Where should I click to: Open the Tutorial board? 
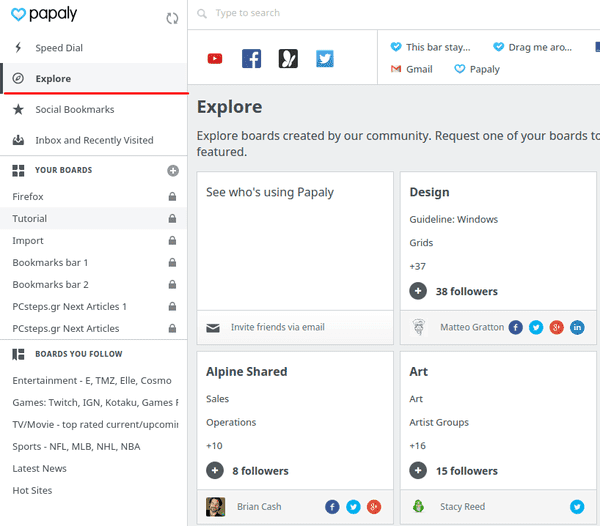pyautogui.click(x=29, y=218)
